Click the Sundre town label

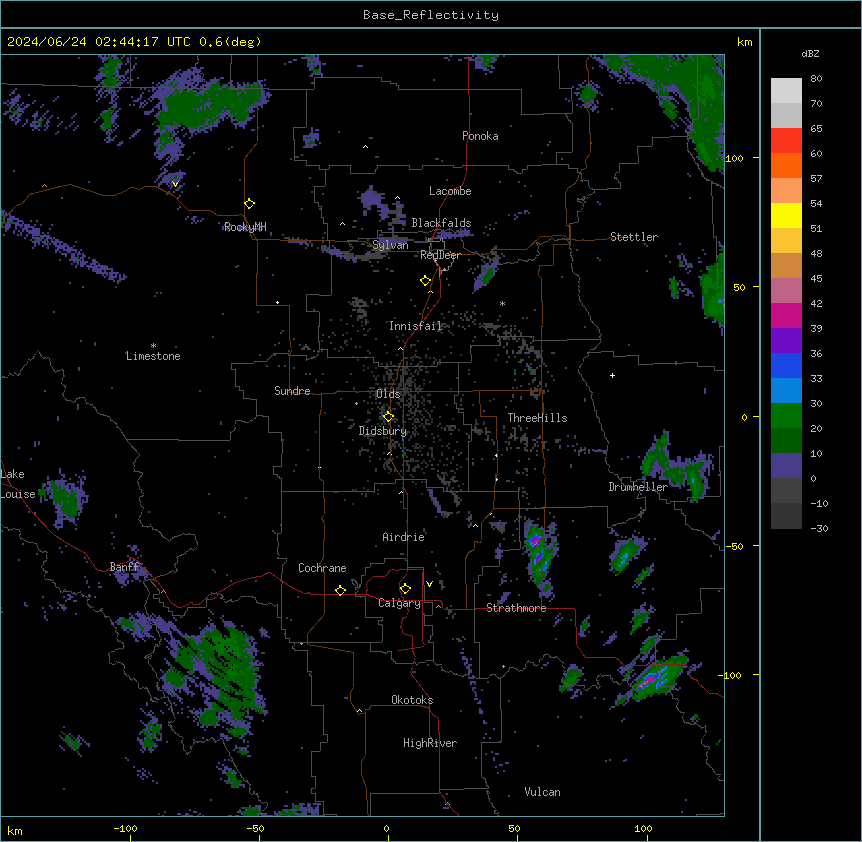pyautogui.click(x=292, y=391)
